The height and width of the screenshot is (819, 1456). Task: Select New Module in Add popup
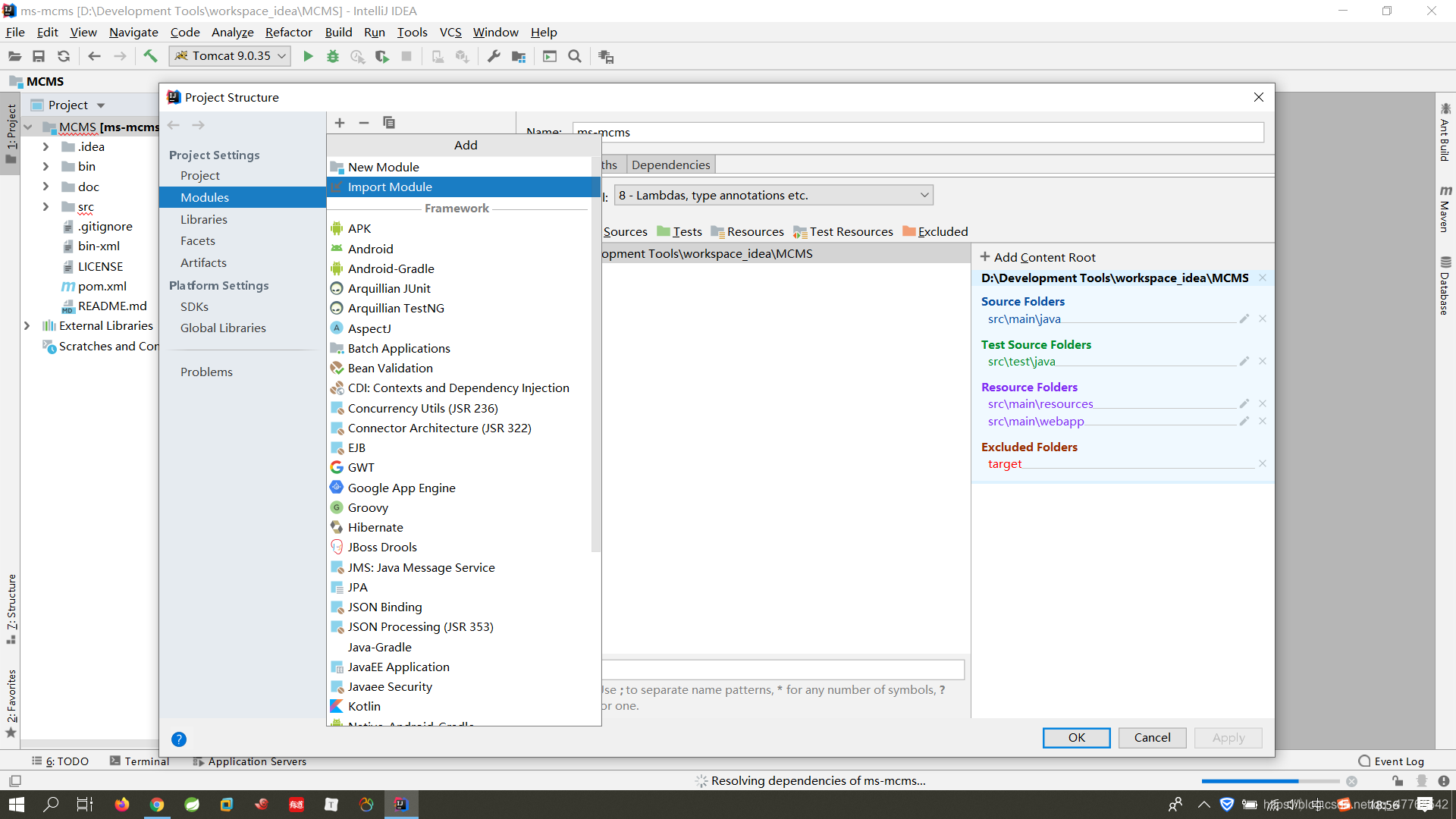click(x=459, y=167)
